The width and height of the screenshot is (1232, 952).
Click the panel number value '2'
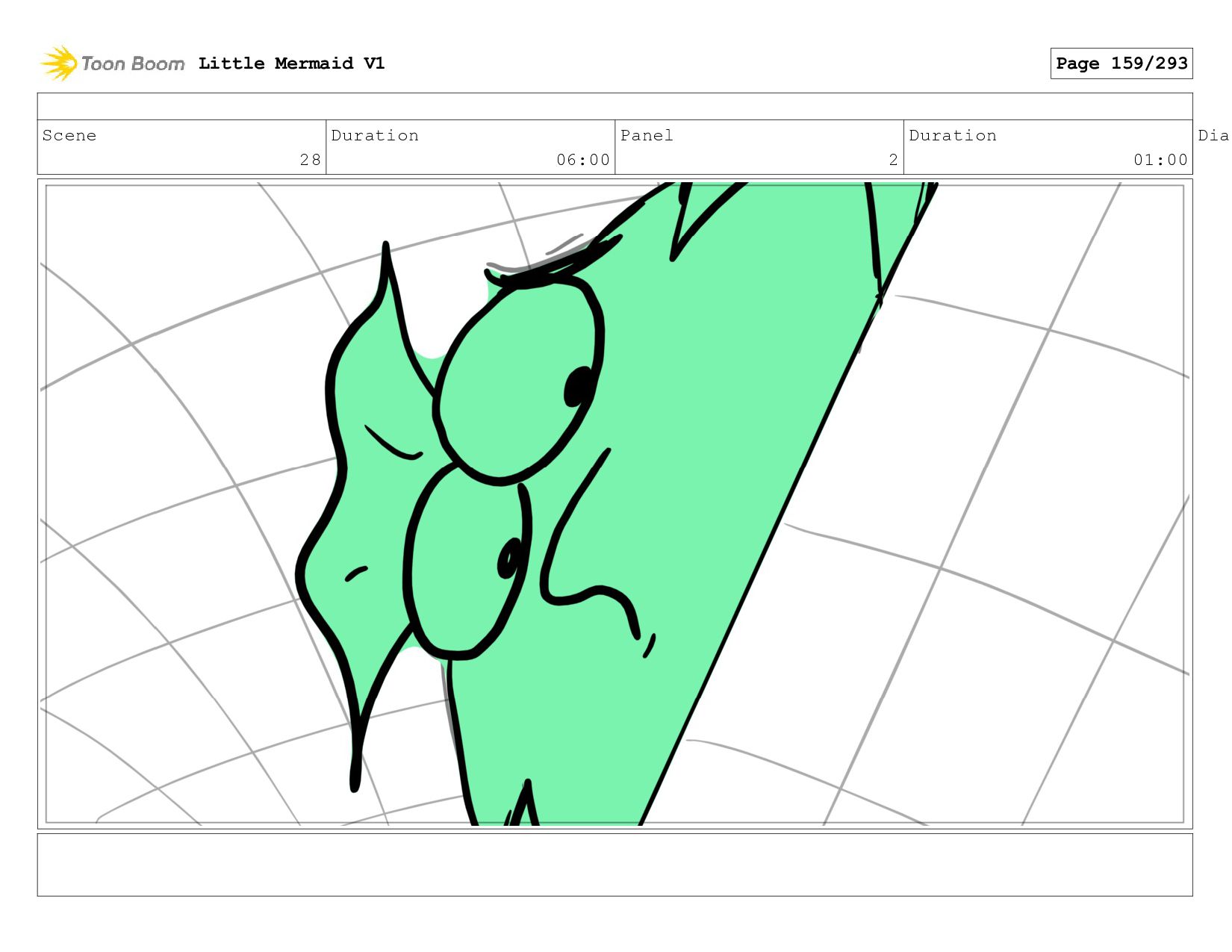tap(893, 160)
